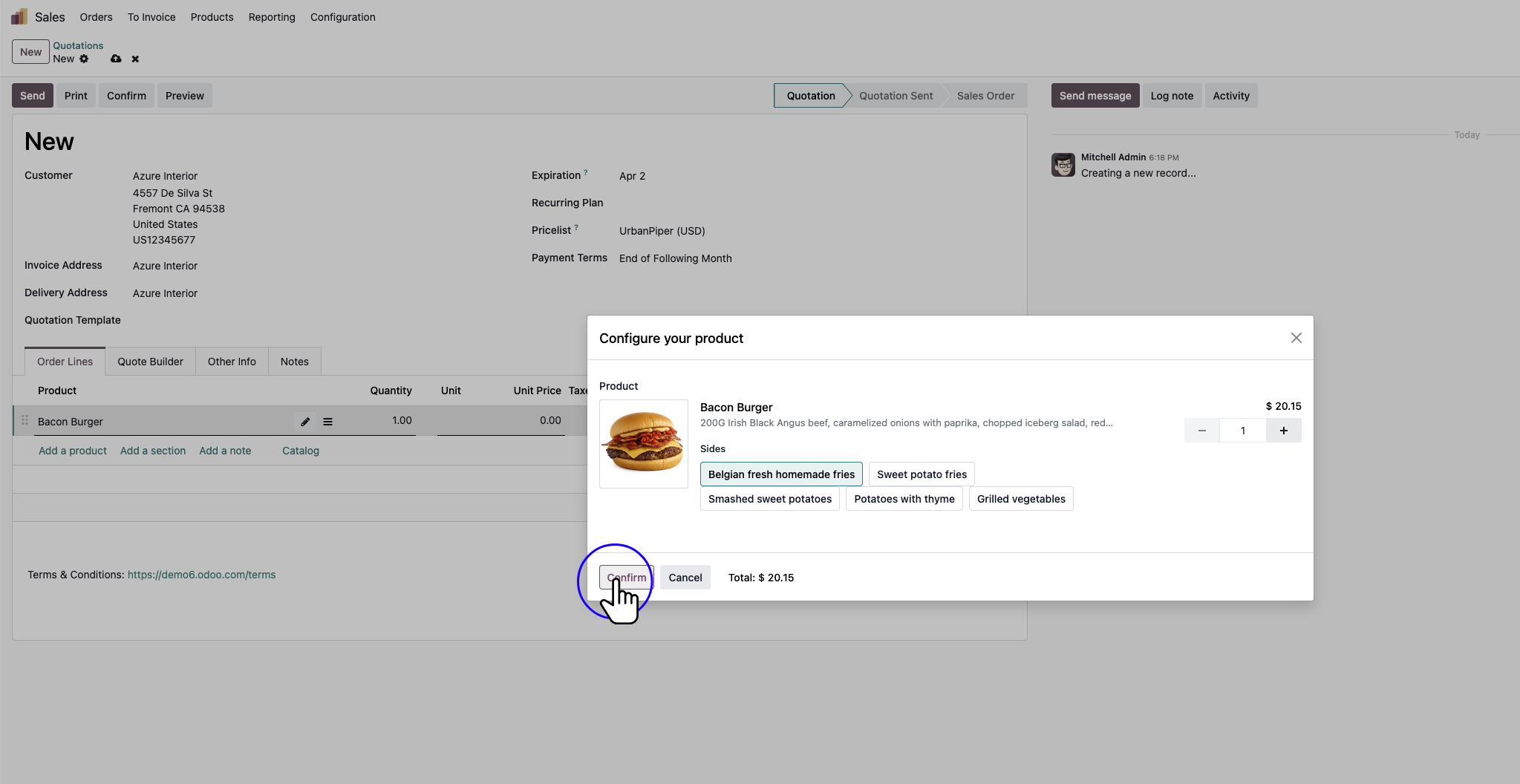Viewport: 1520px width, 784px height.
Task: Open the Bacon Burger line internal menu icon
Action: tap(327, 421)
